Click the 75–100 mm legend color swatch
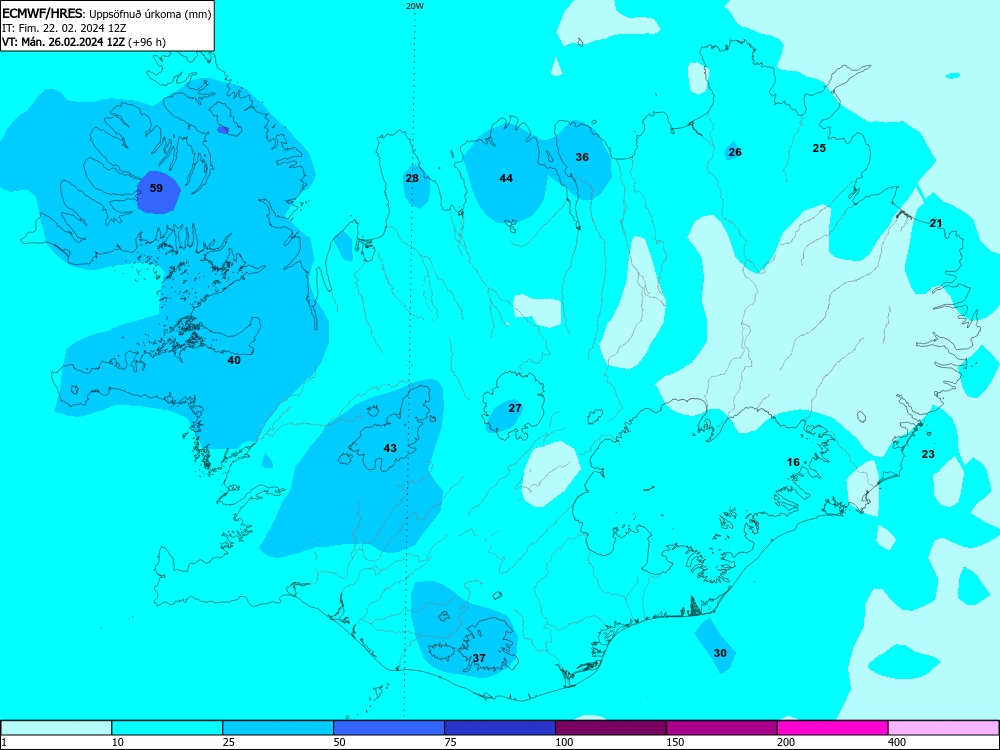 click(500, 728)
